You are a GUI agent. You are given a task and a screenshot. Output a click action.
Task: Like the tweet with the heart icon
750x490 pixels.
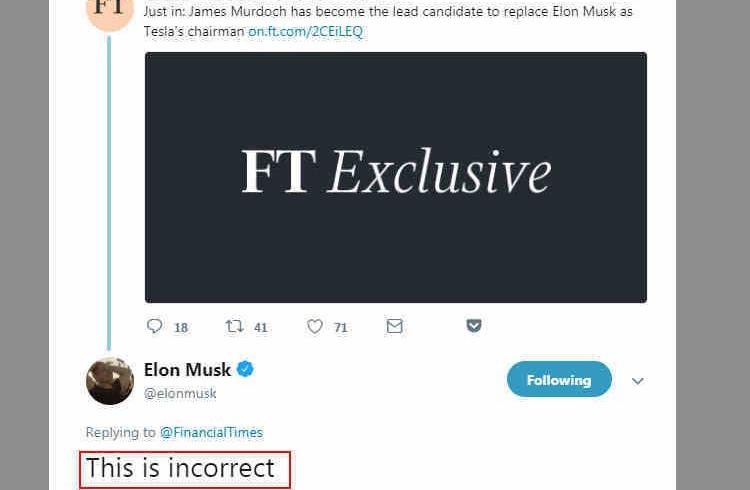coord(315,326)
